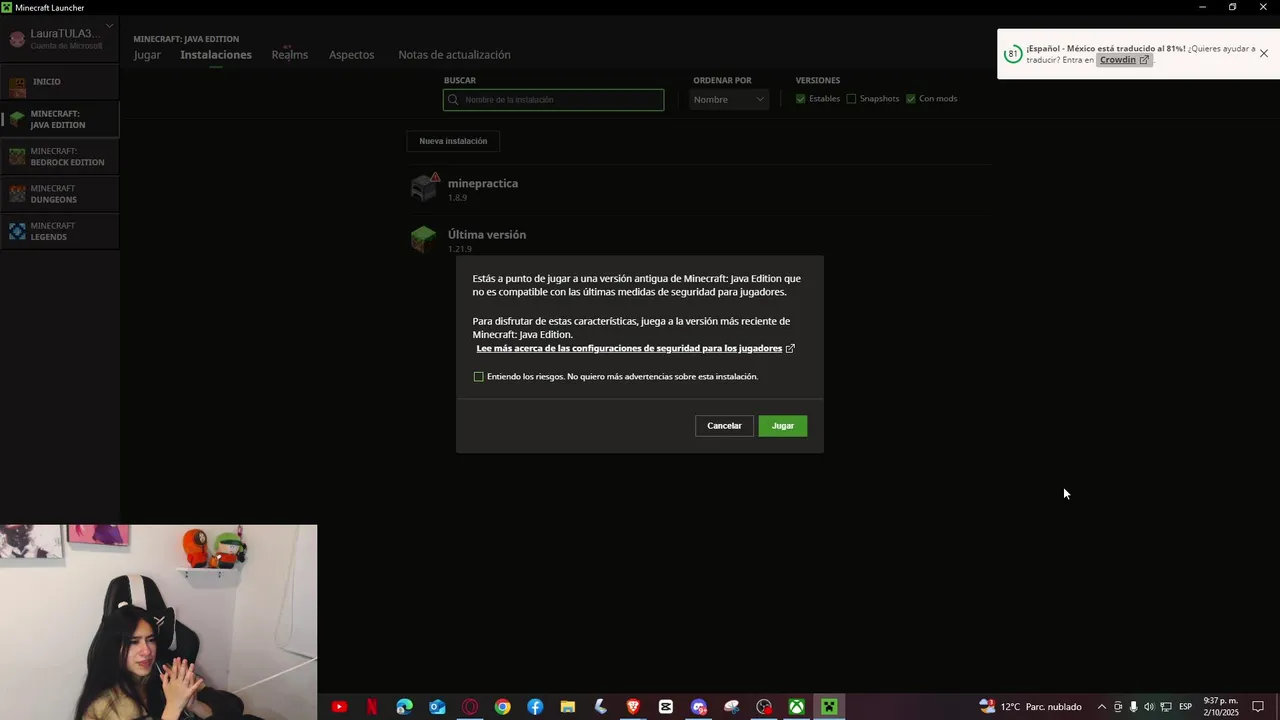1280x720 pixels.
Task: Launch Microsoft Edge from the taskbar
Action: (404, 707)
